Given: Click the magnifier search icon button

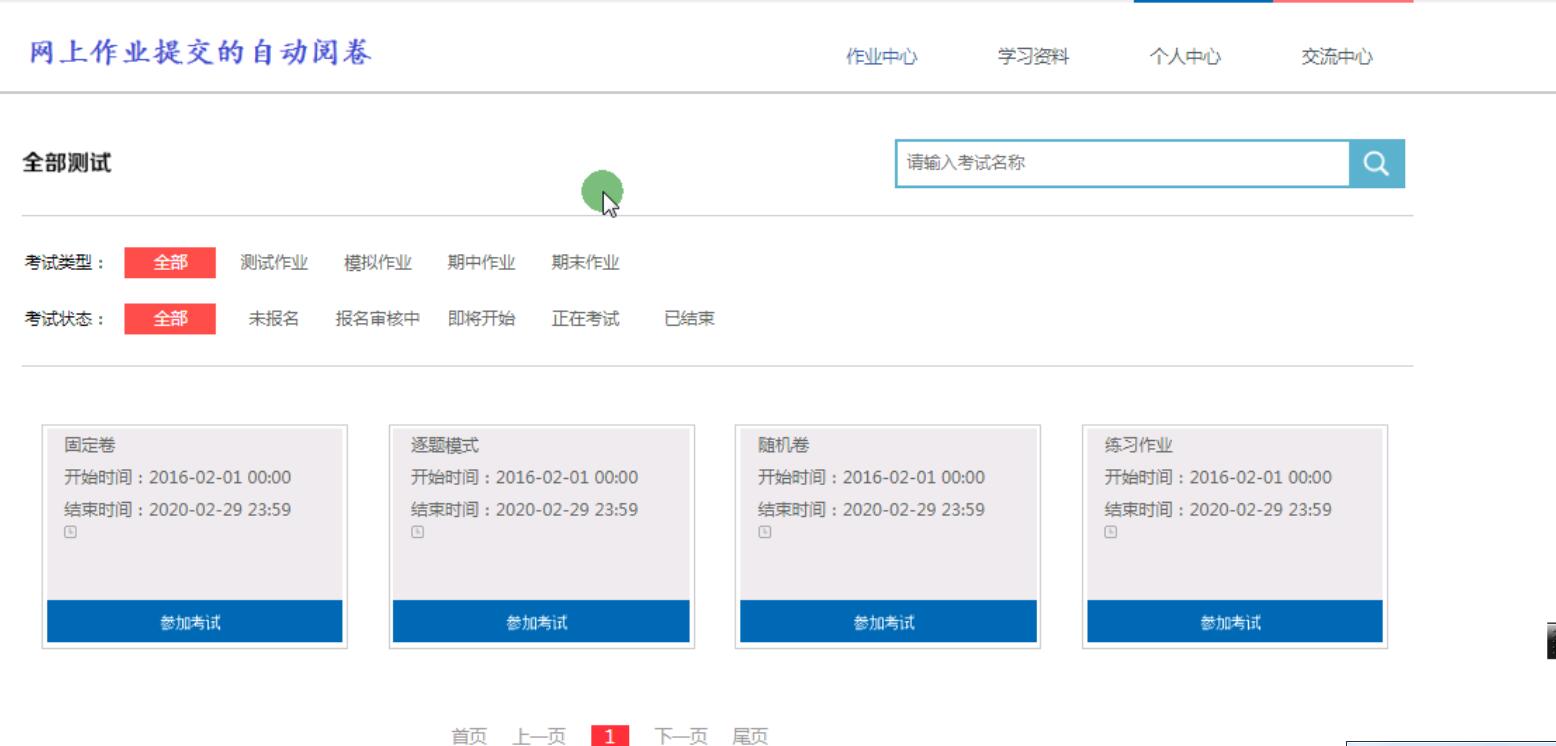Looking at the screenshot, I should [x=1376, y=164].
